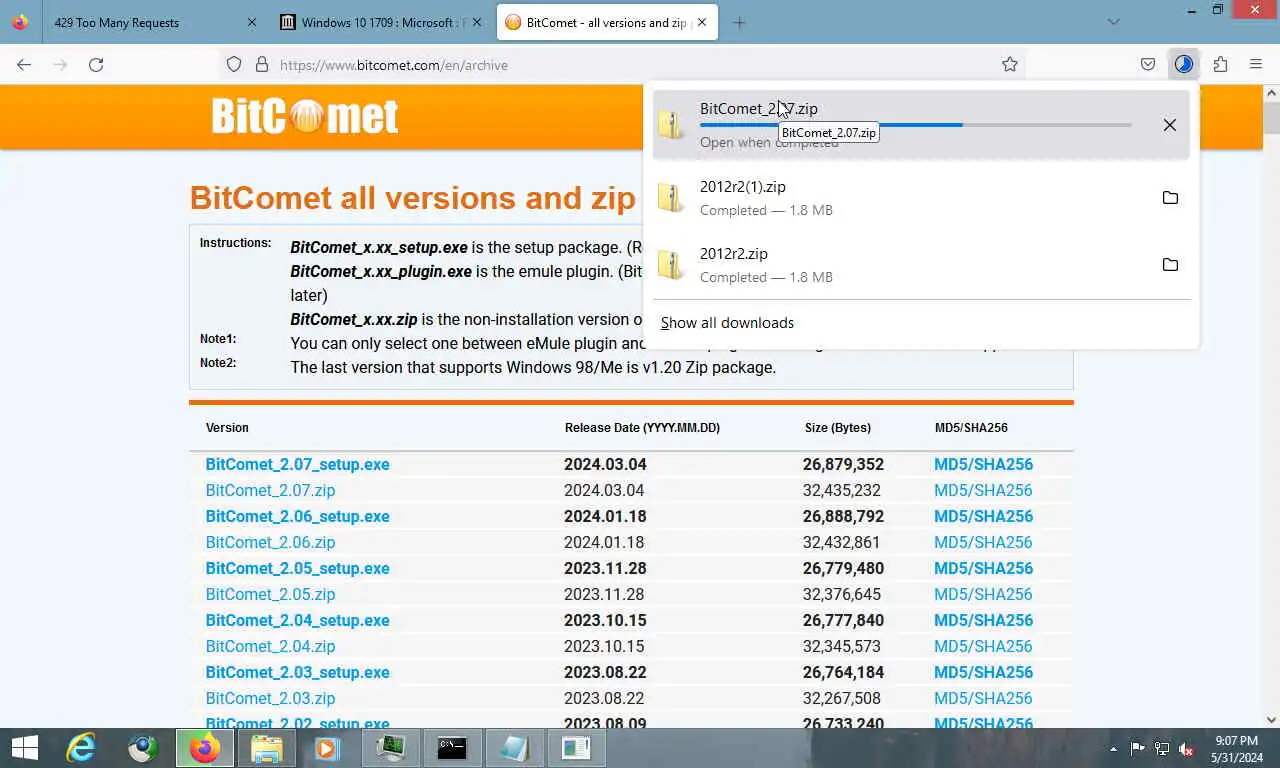Screen dimensions: 1280x768
Task: Click the 26,879,352 size cell
Action: [843, 464]
